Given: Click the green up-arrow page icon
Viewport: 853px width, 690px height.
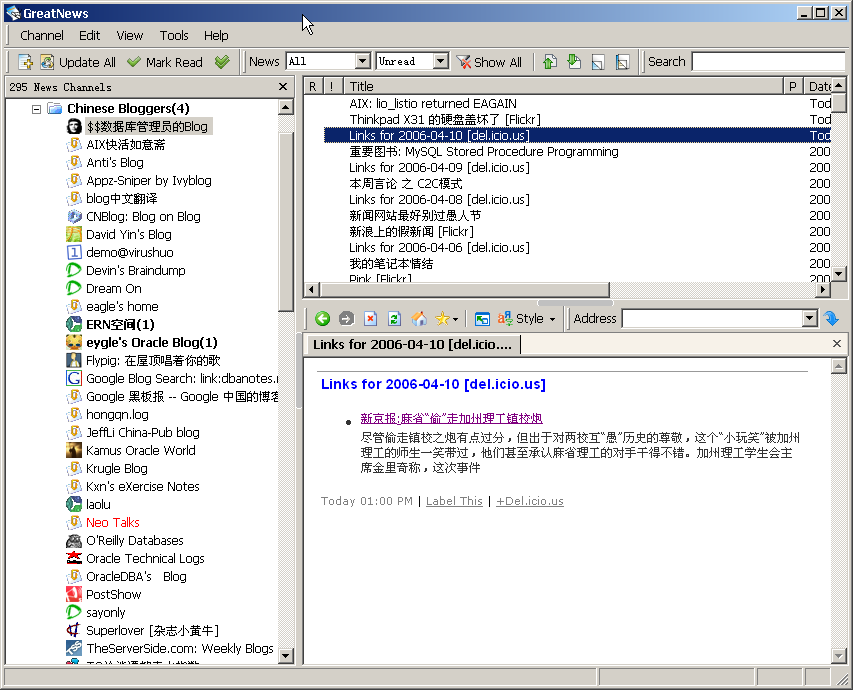Looking at the screenshot, I should pyautogui.click(x=550, y=62).
